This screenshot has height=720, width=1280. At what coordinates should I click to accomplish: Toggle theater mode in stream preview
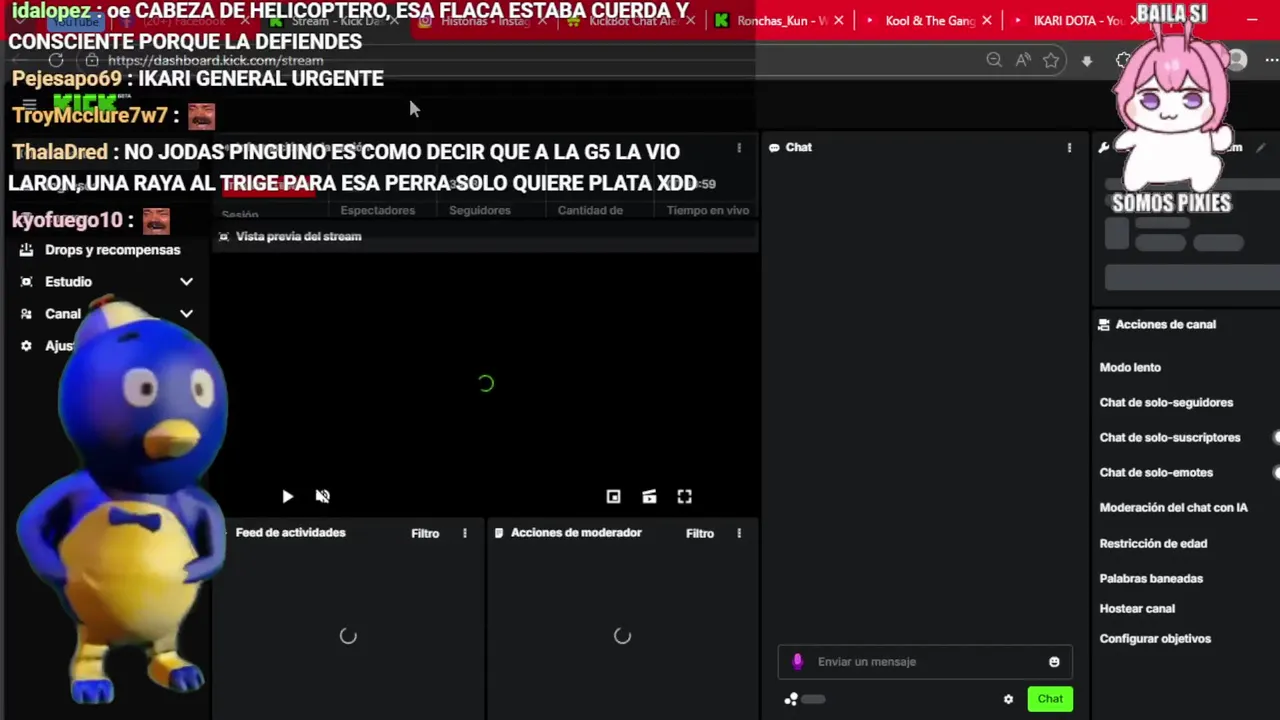coord(649,496)
